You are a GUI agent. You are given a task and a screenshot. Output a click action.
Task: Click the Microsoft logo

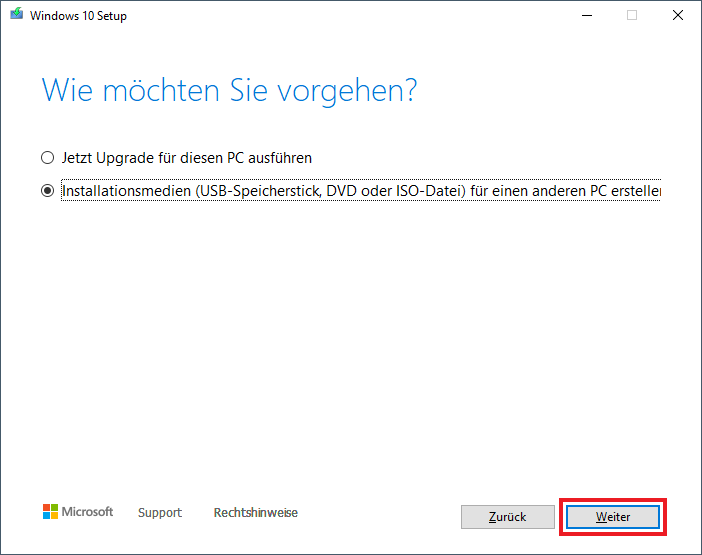tap(78, 512)
